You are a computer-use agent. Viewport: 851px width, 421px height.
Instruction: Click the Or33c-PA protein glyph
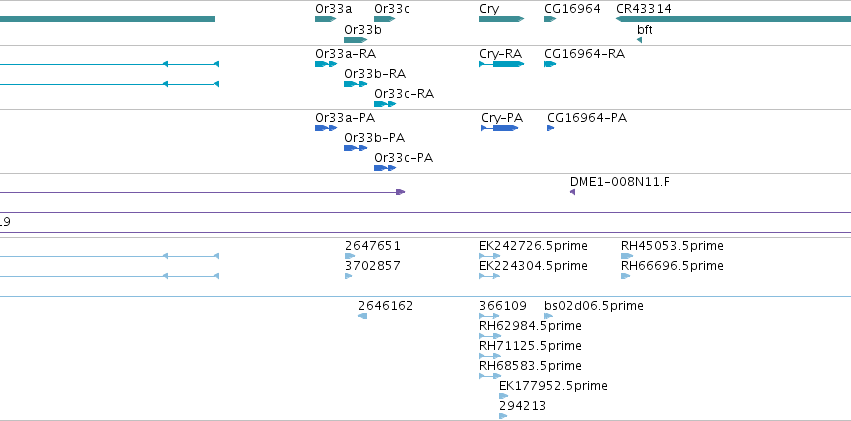point(385,168)
